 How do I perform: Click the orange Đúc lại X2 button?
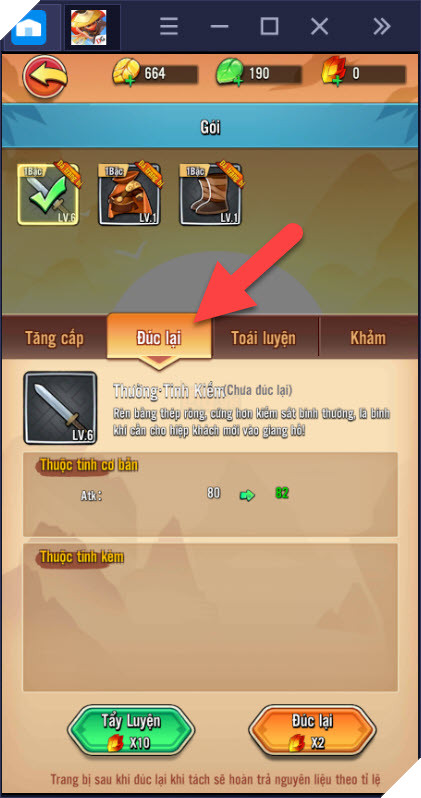[x=312, y=731]
